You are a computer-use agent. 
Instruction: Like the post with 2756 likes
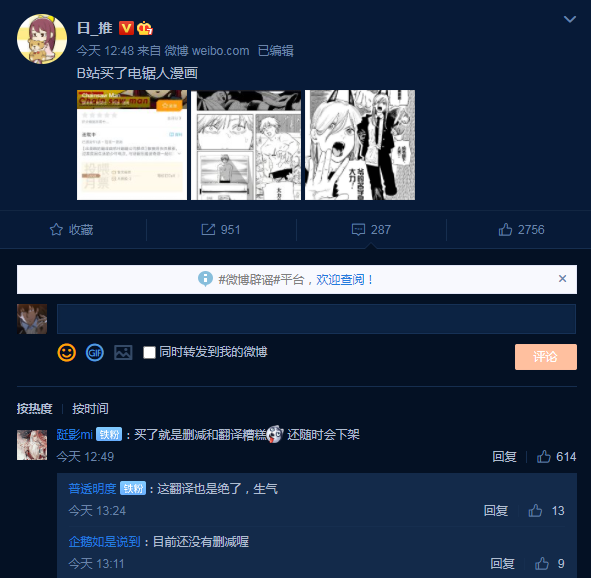(505, 229)
